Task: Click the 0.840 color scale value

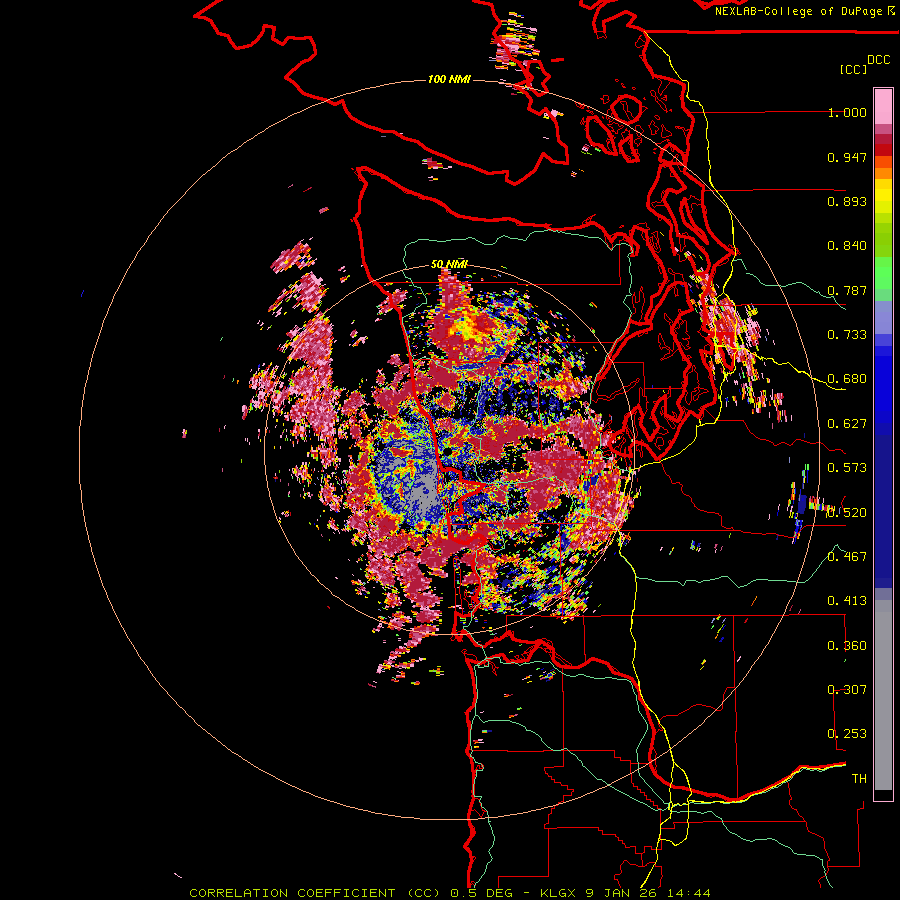Action: click(x=847, y=246)
